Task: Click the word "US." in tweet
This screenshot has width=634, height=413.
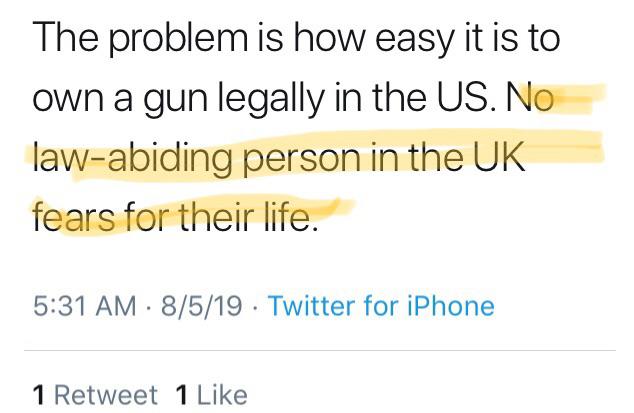Action: pyautogui.click(x=467, y=97)
